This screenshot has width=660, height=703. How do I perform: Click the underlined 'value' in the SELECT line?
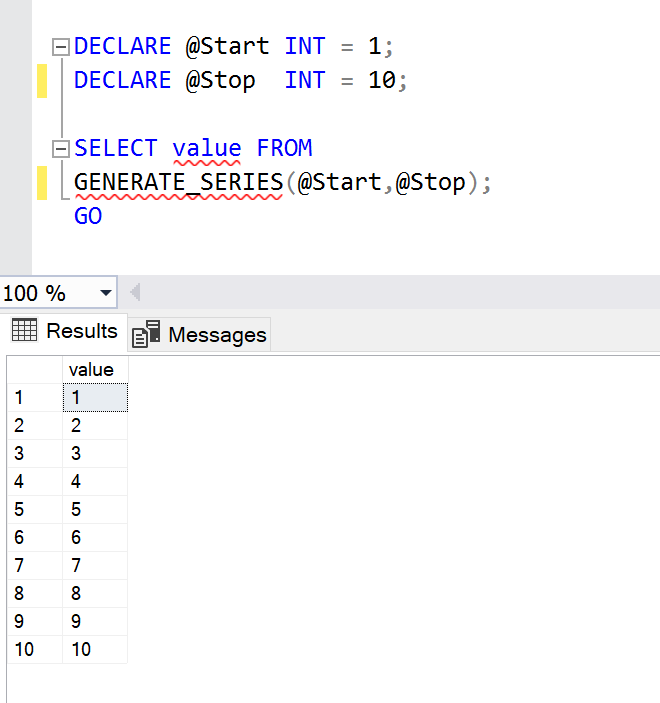coord(206,149)
